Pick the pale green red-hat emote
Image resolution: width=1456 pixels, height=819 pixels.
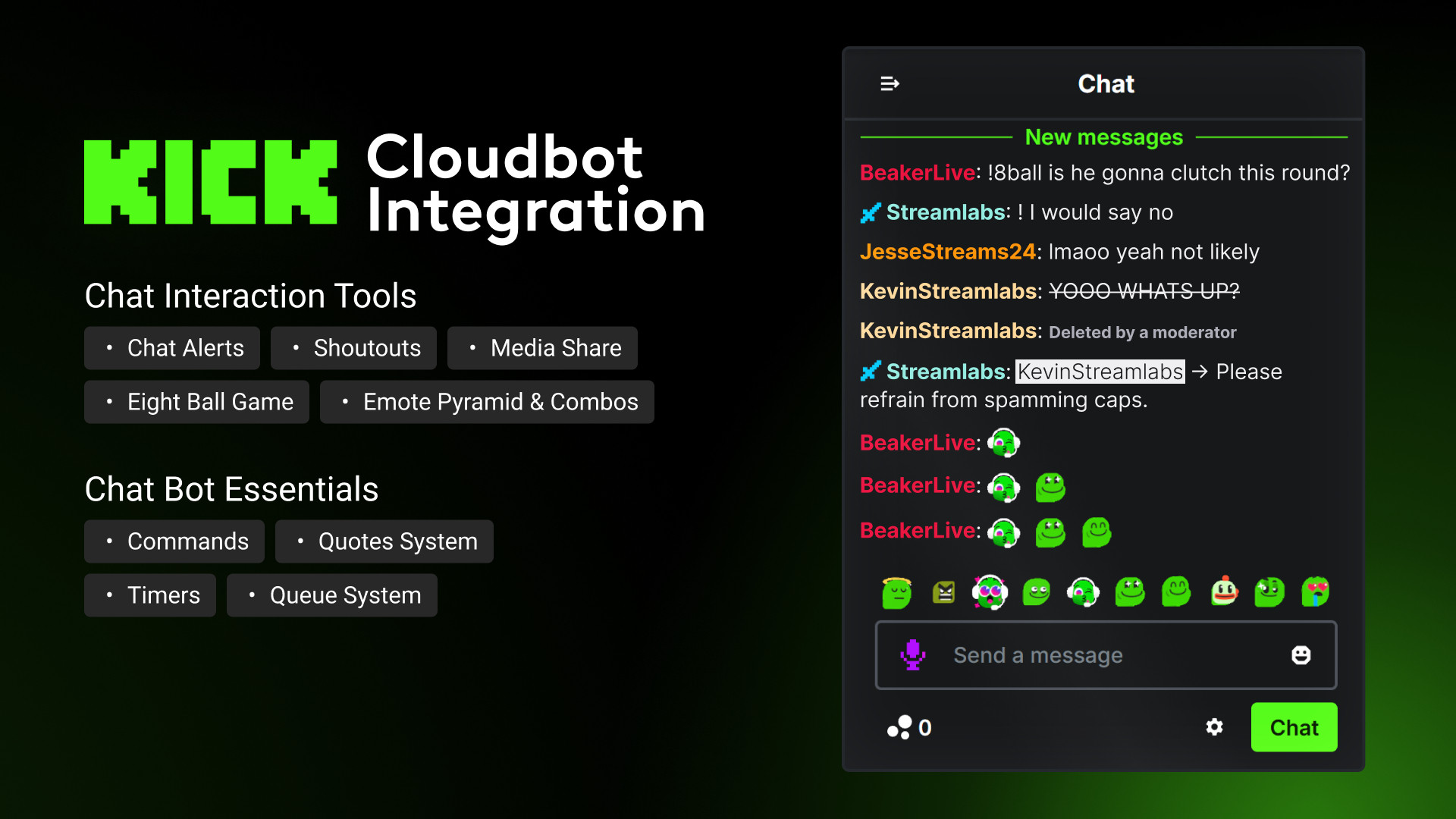point(1224,591)
